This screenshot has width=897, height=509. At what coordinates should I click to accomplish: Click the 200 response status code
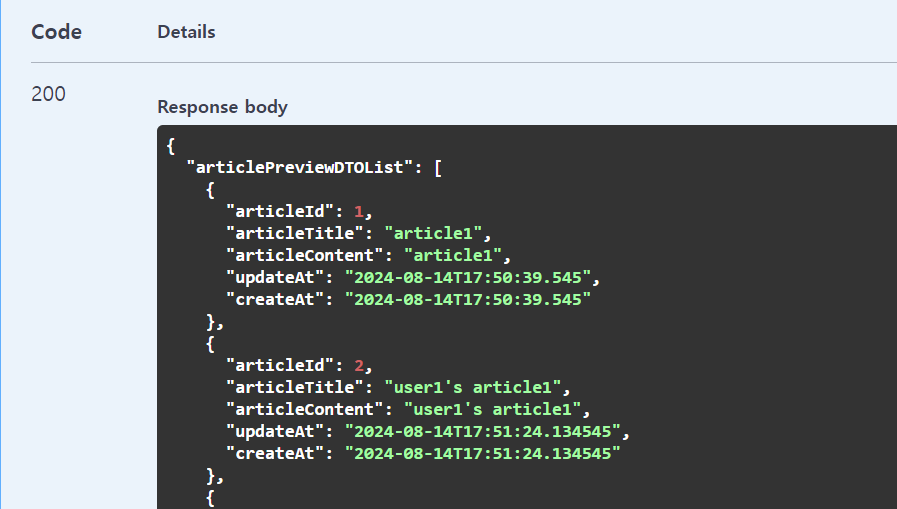48,94
